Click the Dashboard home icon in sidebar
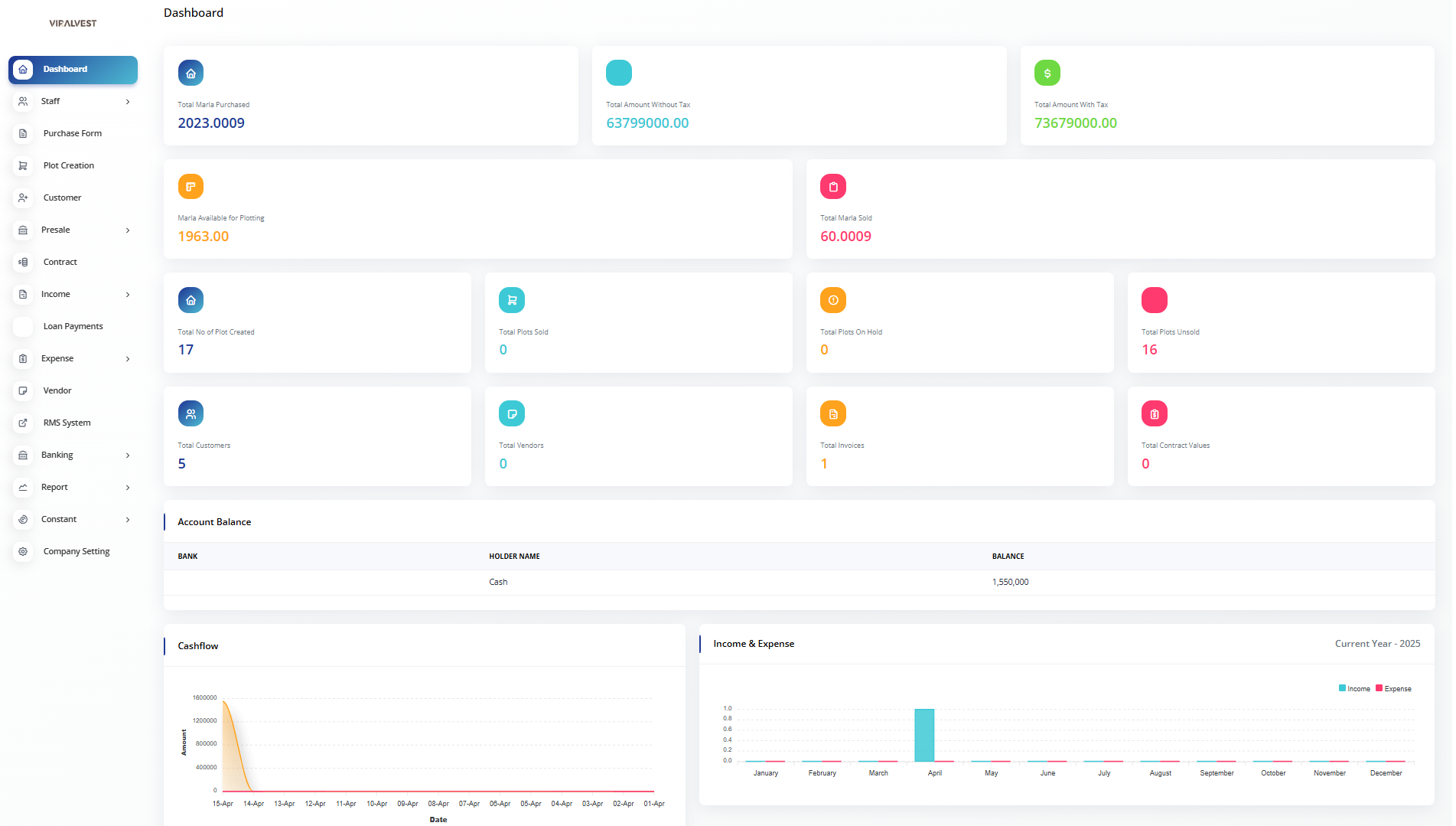 click(x=23, y=70)
